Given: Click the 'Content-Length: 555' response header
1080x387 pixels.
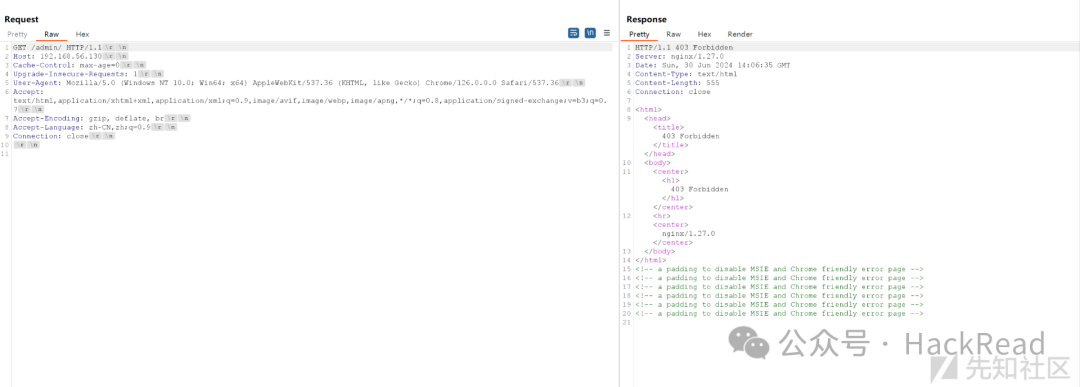Looking at the screenshot, I should (677, 83).
